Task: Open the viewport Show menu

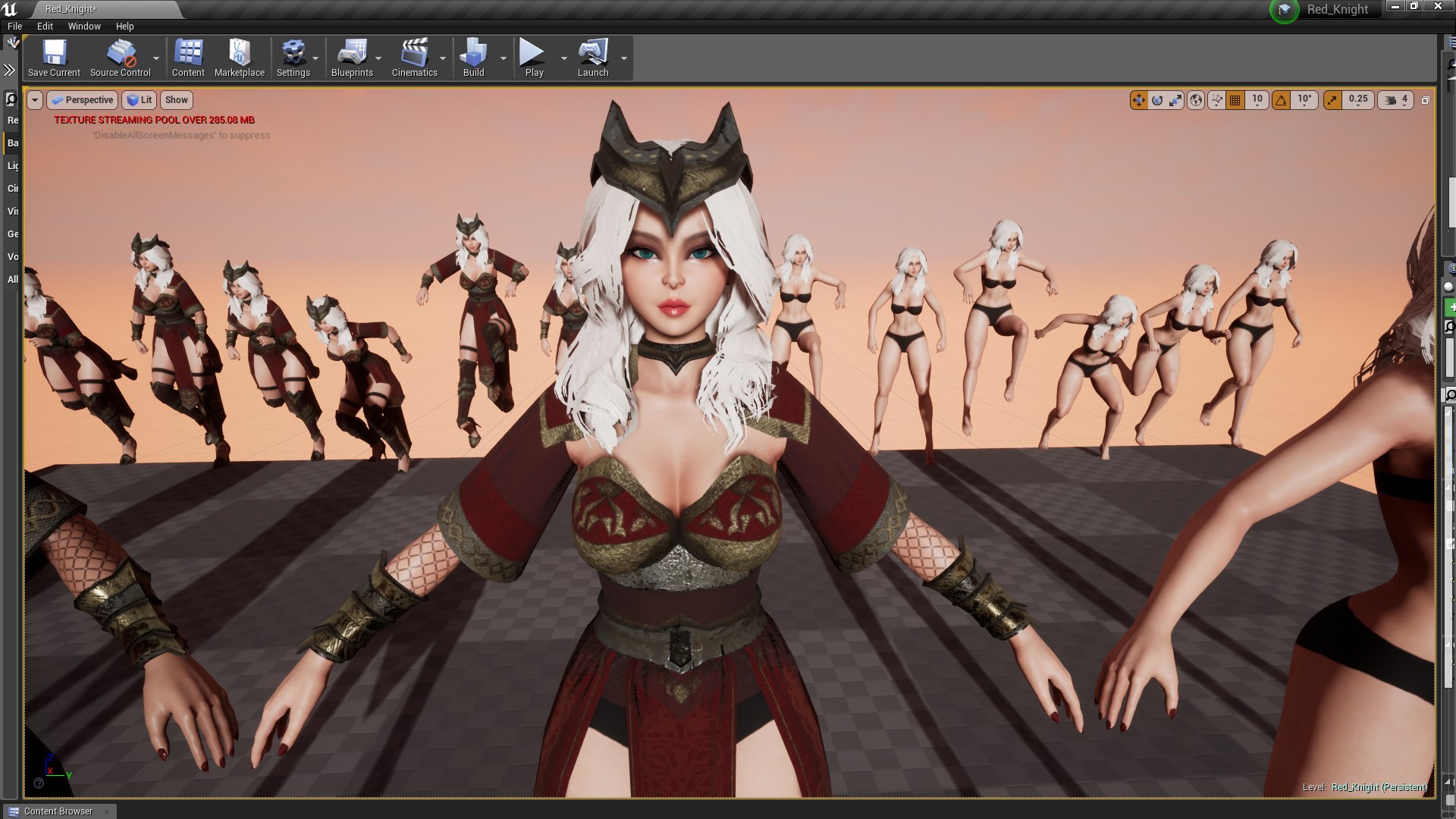Action: [x=176, y=100]
